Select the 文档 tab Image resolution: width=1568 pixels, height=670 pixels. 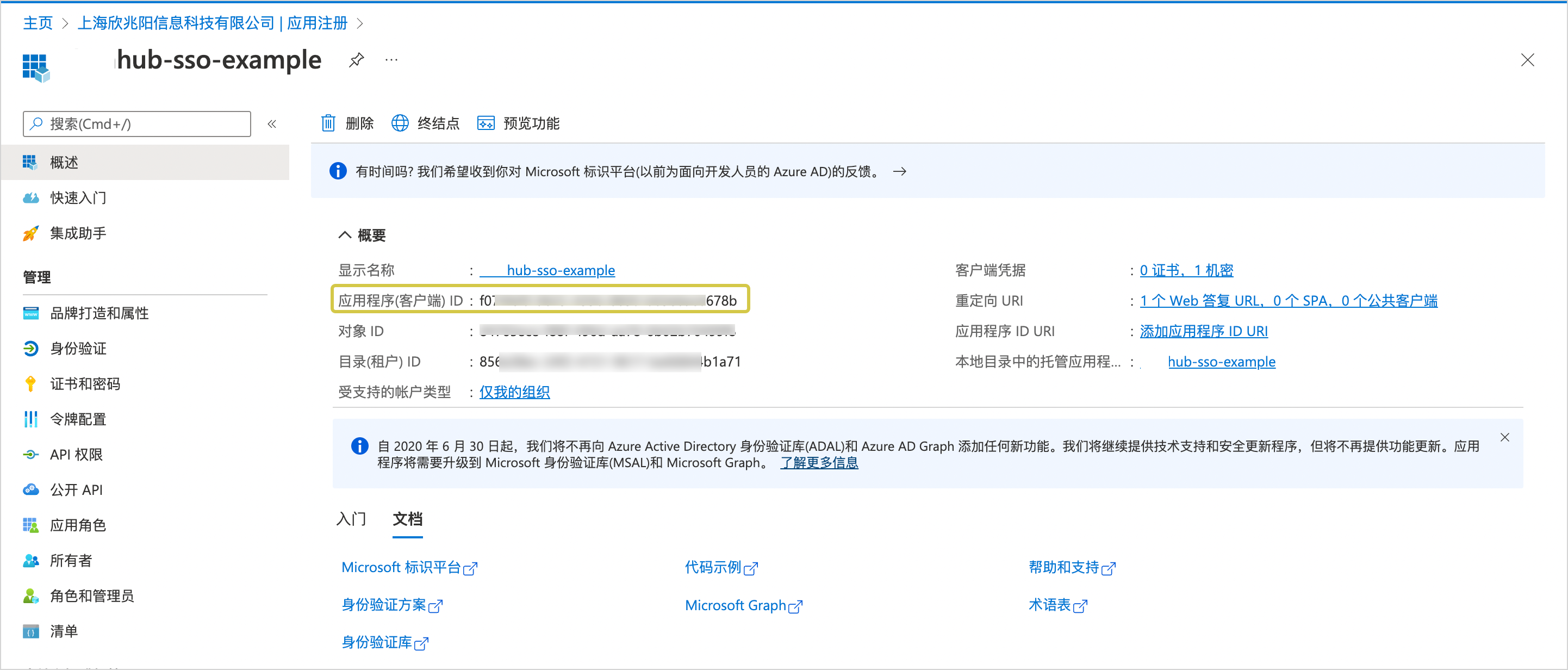tap(407, 519)
